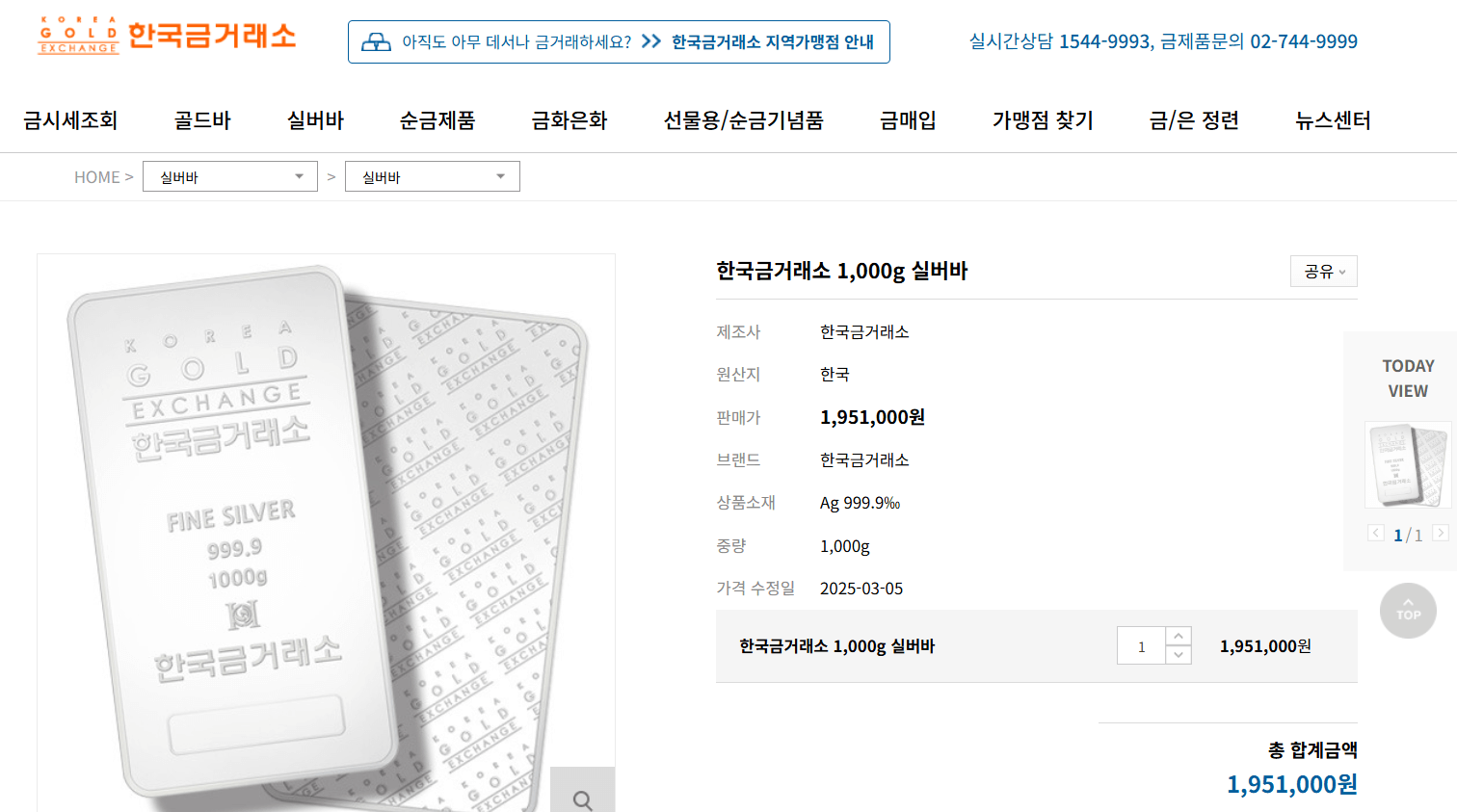Open the 금시세조회 menu
Viewport: 1457px width, 812px height.
click(x=70, y=120)
